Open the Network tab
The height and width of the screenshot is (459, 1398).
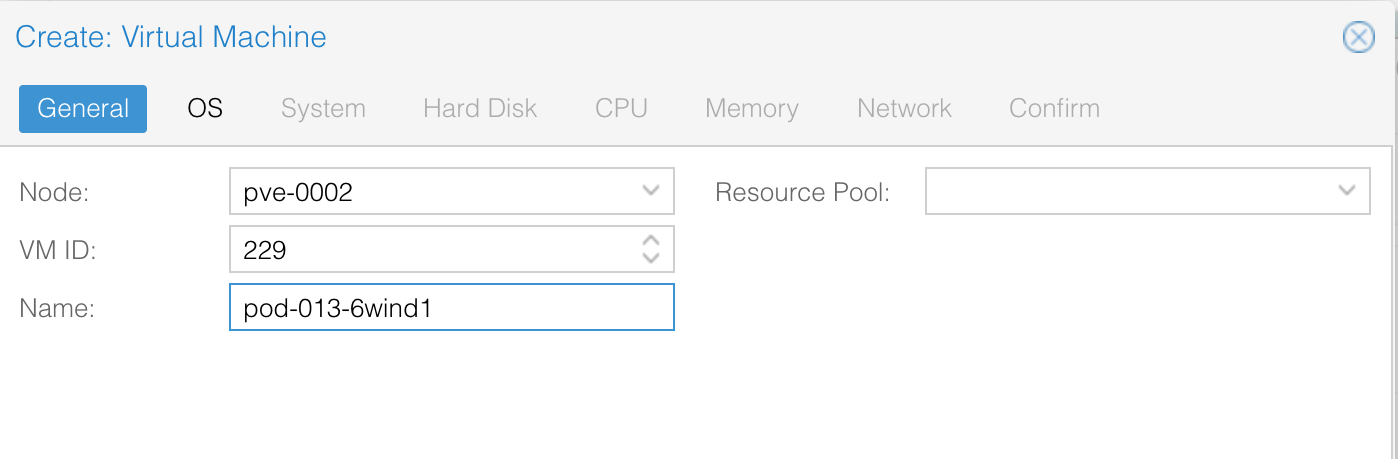(904, 108)
